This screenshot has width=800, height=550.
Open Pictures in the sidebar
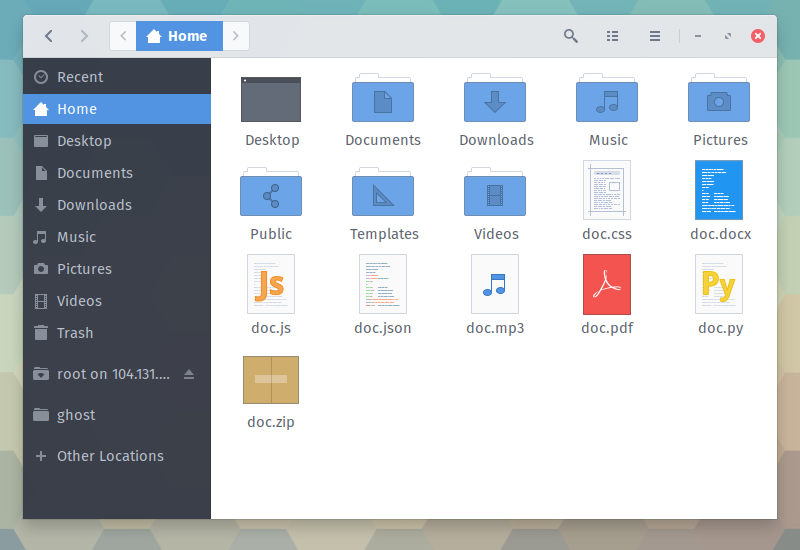117,269
